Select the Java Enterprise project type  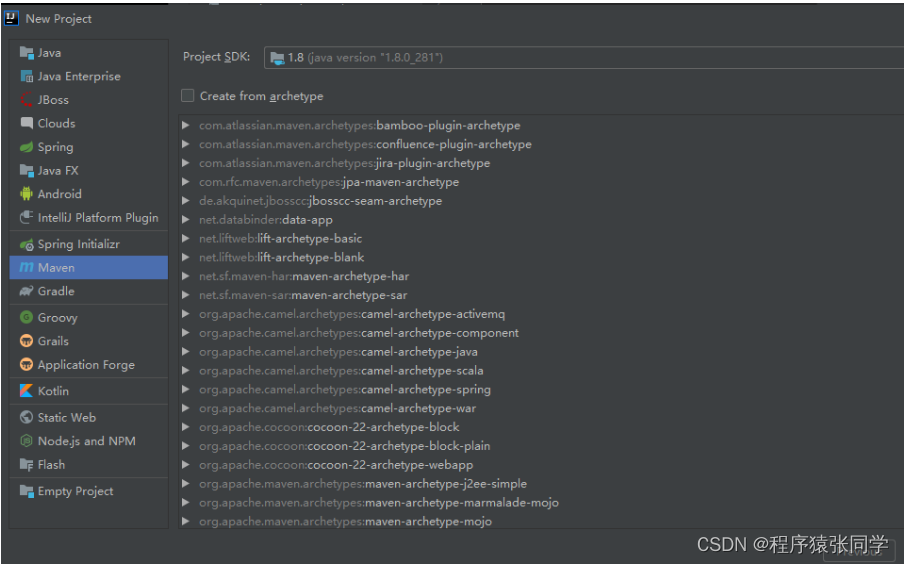(x=89, y=76)
